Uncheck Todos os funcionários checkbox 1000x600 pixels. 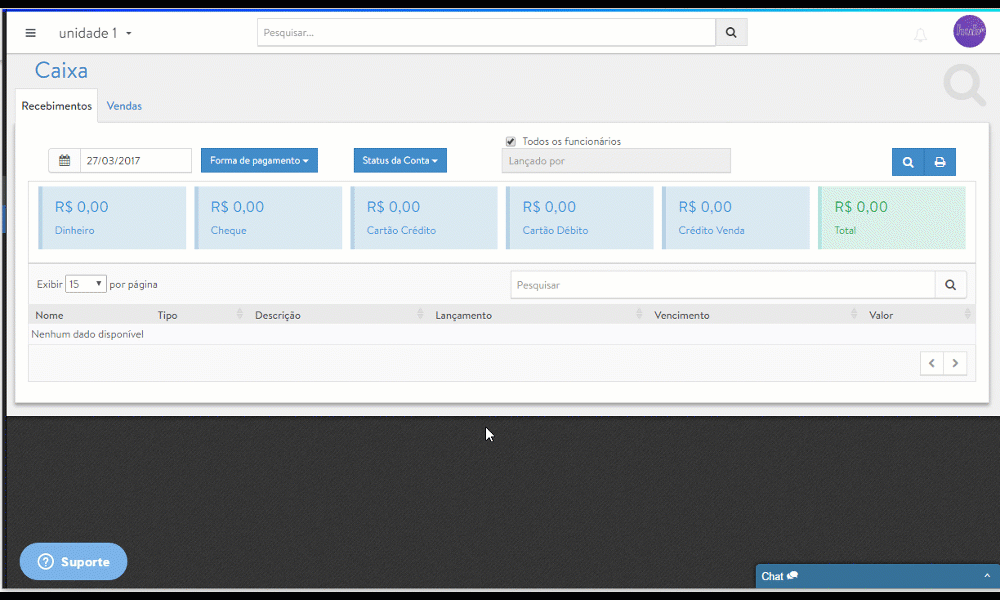click(511, 142)
